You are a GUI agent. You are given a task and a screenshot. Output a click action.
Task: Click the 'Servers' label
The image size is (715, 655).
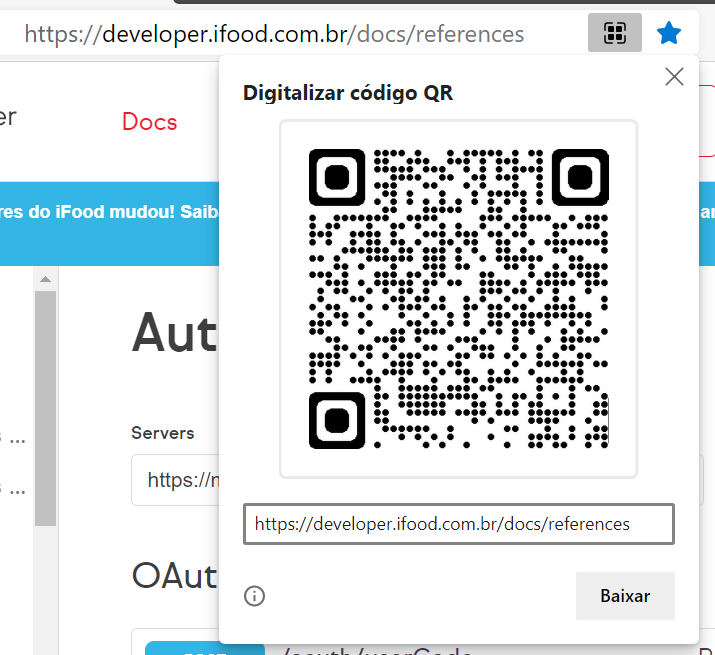pos(163,433)
